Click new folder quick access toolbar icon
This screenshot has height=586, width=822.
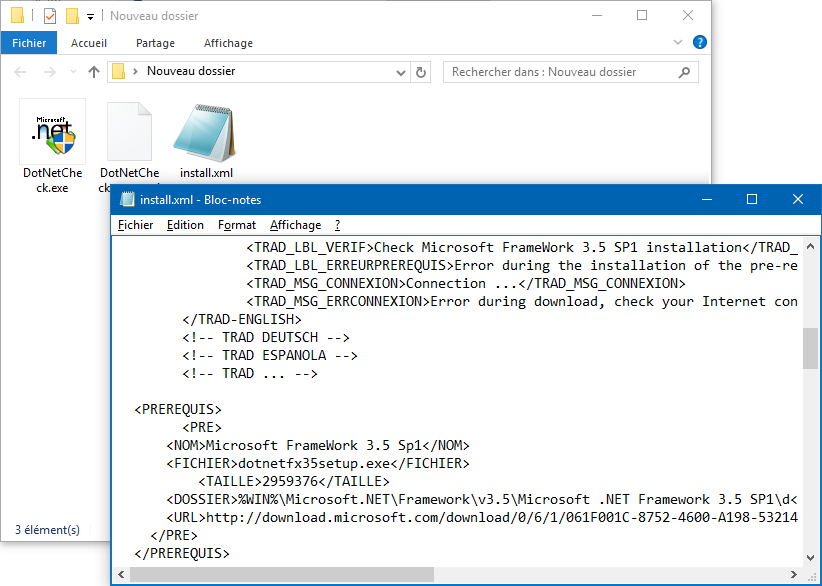click(x=72, y=16)
